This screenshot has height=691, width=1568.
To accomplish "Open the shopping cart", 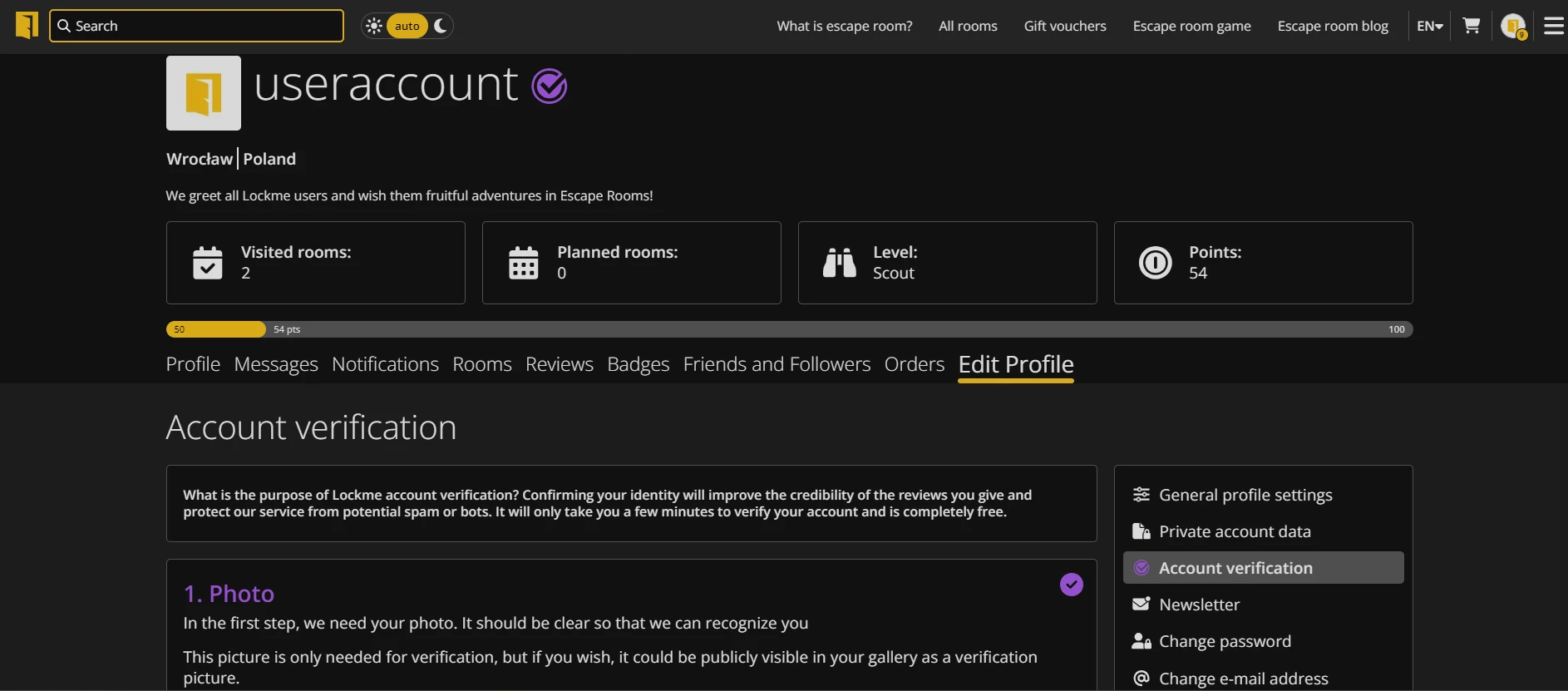I will coord(1471,26).
